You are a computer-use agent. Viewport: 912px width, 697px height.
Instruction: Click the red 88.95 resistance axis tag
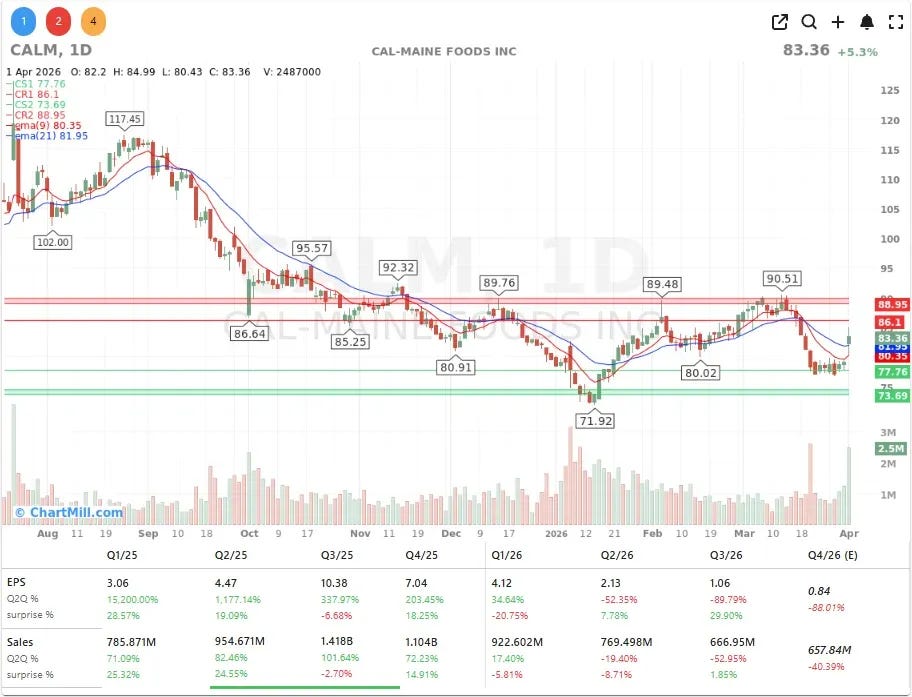[x=892, y=304]
